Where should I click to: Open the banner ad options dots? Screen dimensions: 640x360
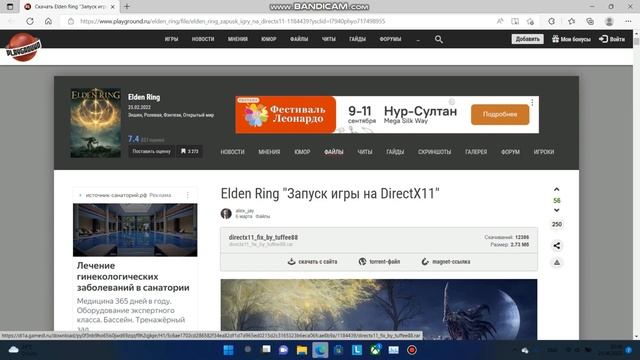pos(532,102)
